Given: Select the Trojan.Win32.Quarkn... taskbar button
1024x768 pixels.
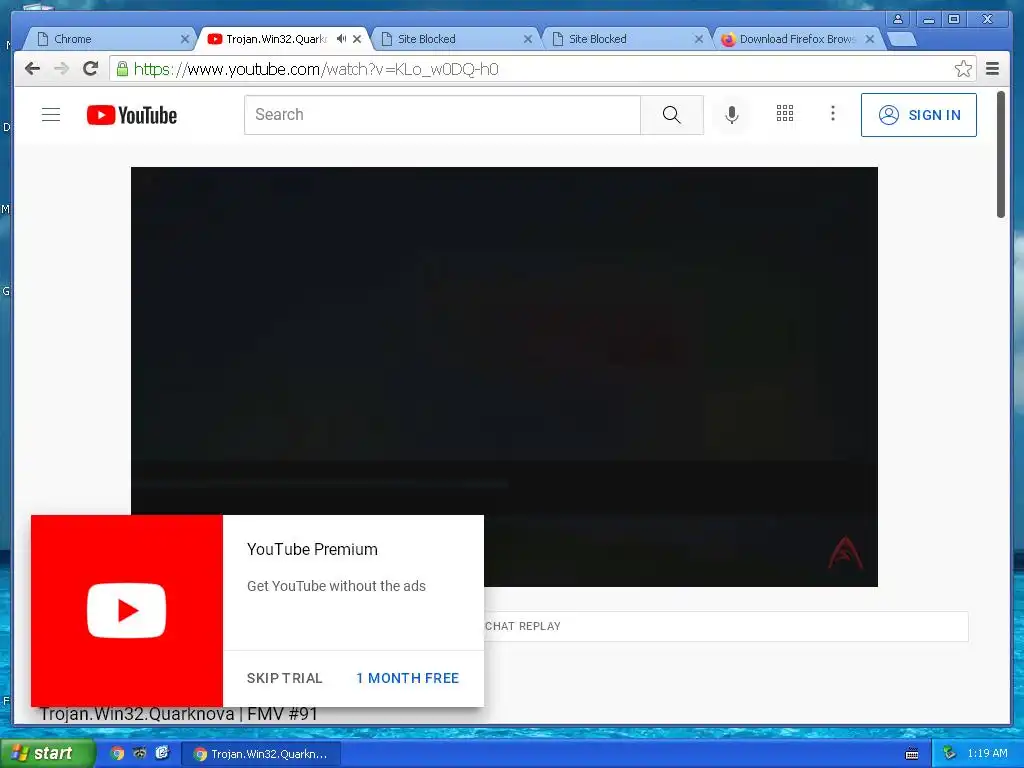Looking at the screenshot, I should [x=261, y=754].
